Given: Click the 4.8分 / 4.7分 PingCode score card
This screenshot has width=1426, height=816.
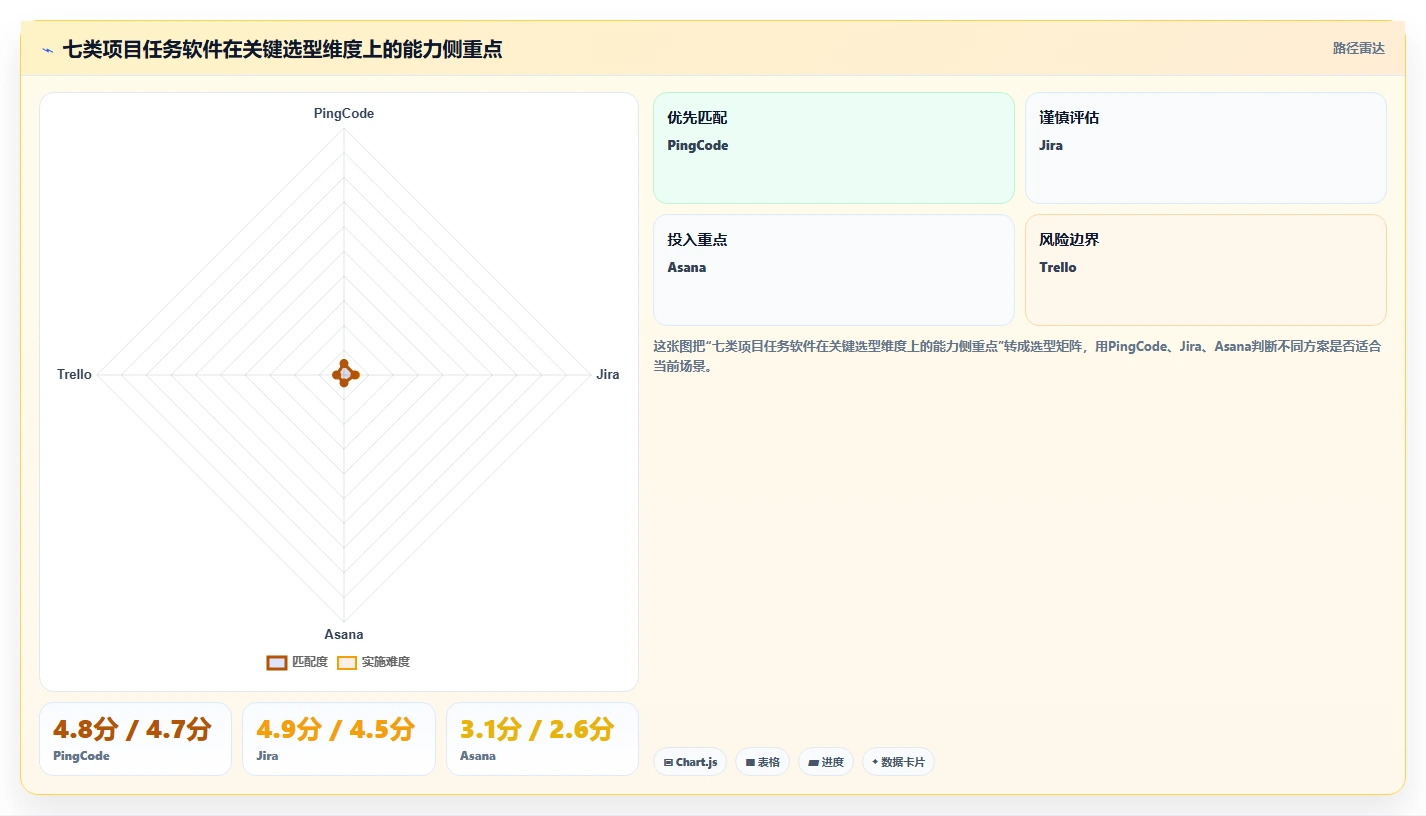Looking at the screenshot, I should (x=135, y=739).
